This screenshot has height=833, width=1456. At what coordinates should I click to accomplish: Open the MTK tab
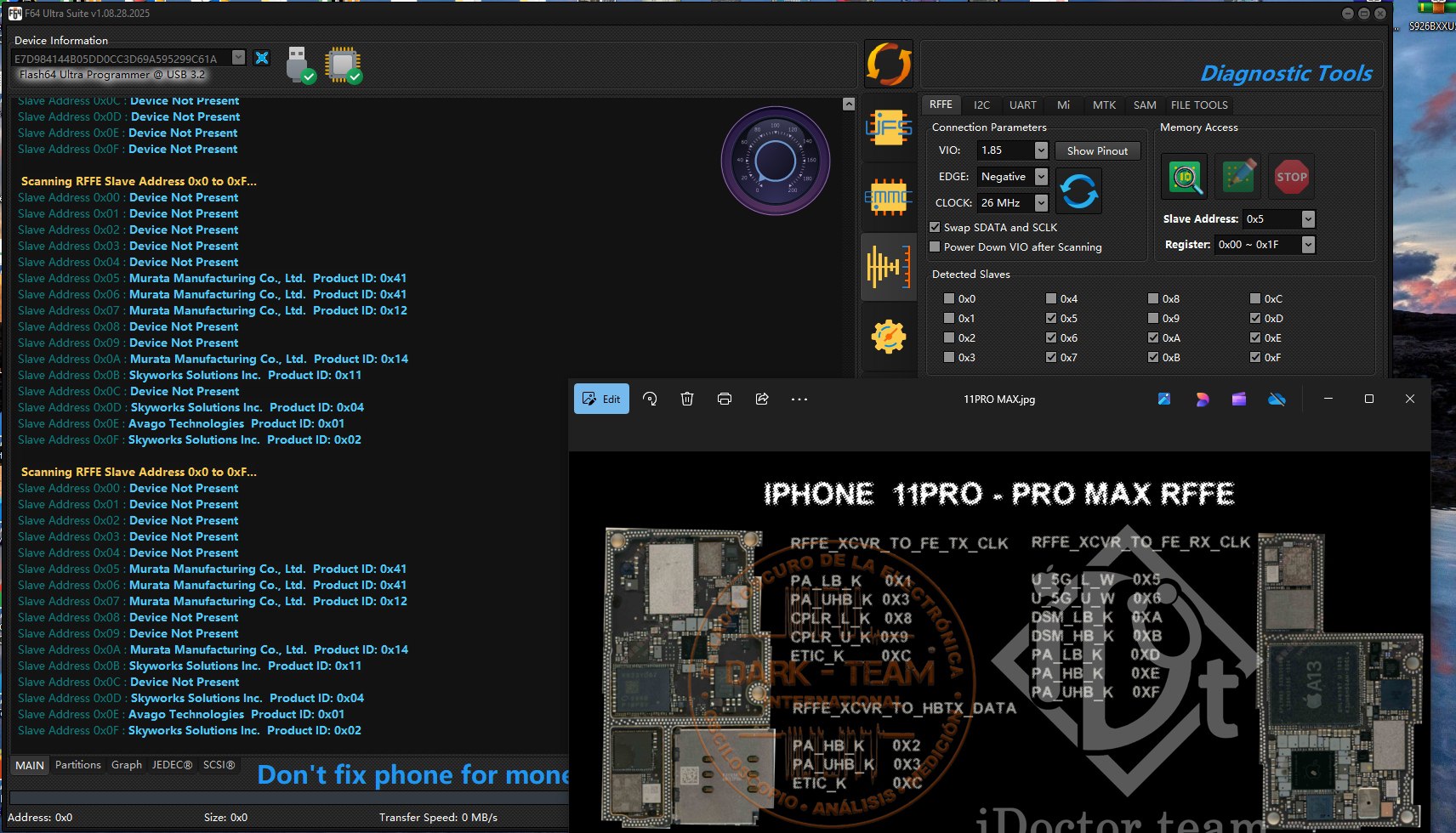coord(1104,105)
